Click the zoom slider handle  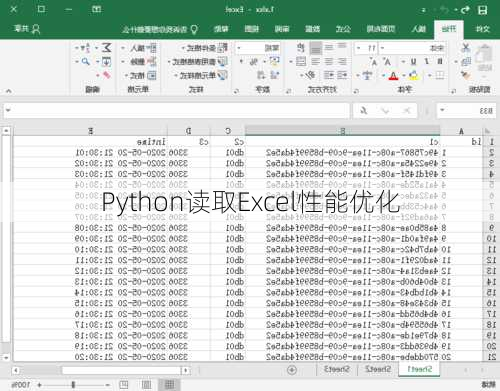[x=73, y=385]
